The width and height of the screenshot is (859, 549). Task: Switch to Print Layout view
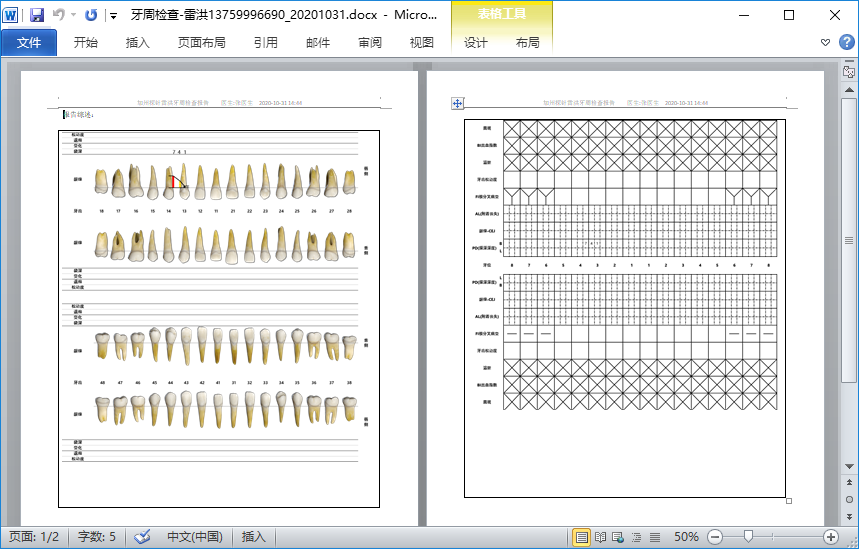click(582, 537)
